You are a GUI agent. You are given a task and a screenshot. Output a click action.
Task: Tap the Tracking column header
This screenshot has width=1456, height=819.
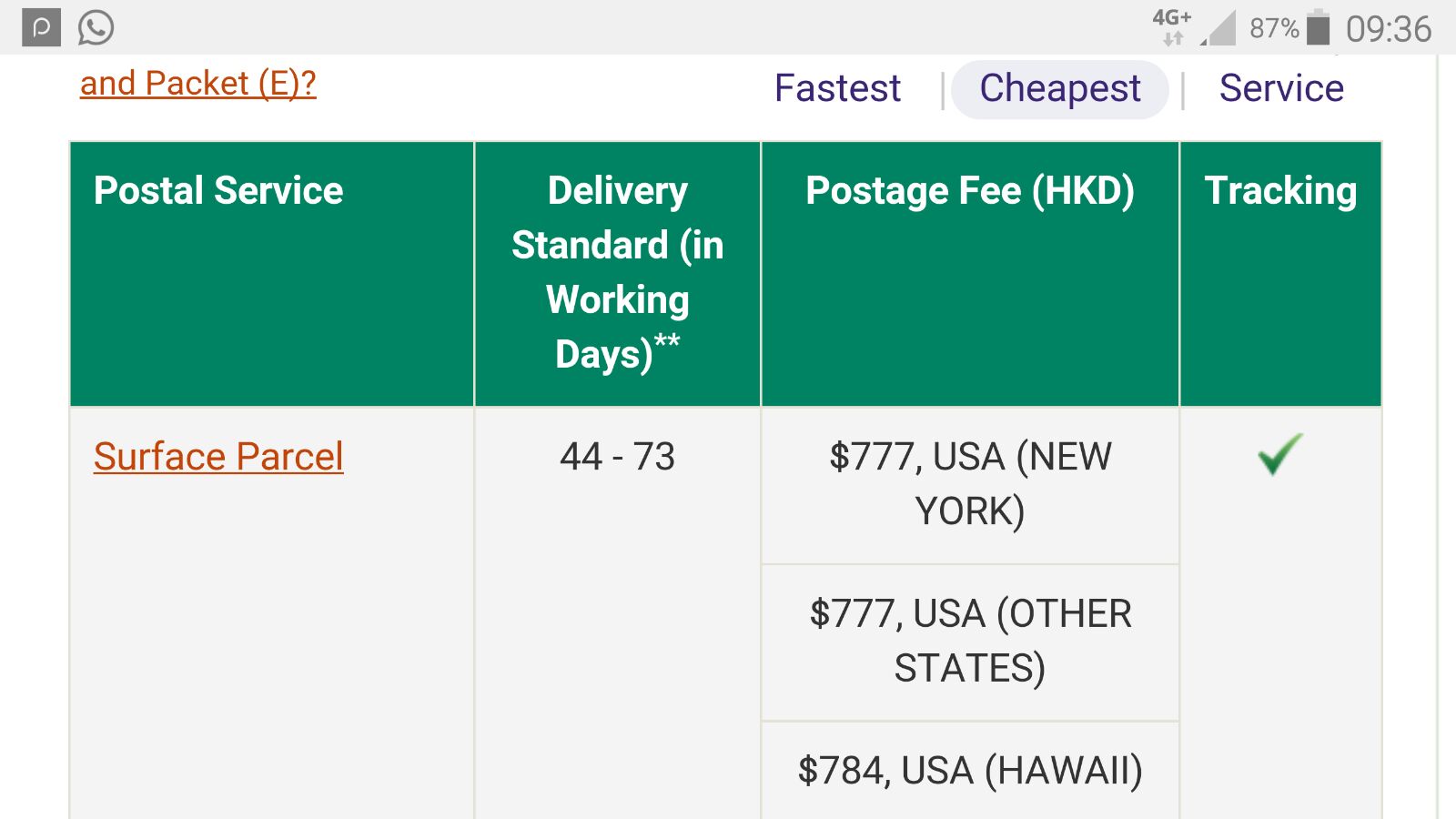(x=1280, y=191)
